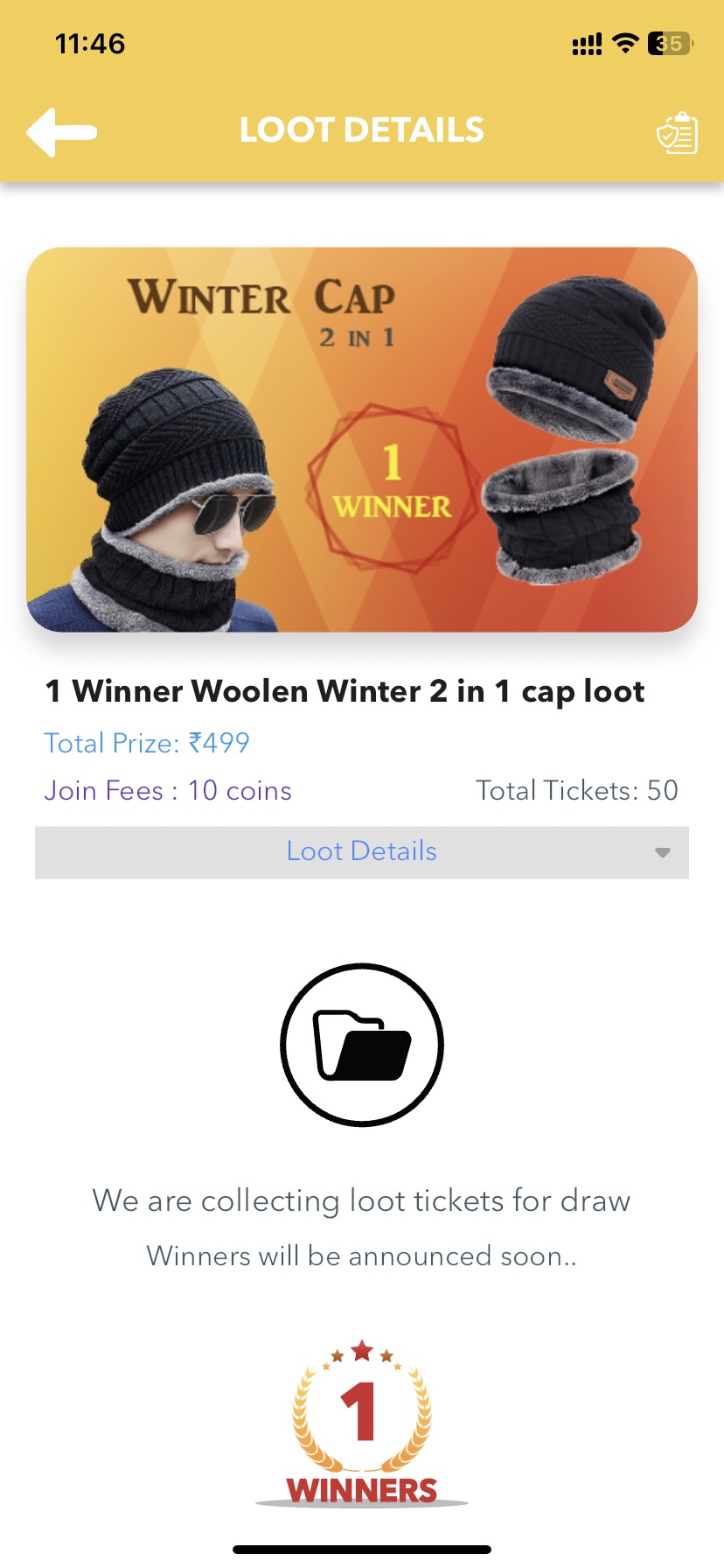Tap the battery indicator icon

[x=671, y=43]
